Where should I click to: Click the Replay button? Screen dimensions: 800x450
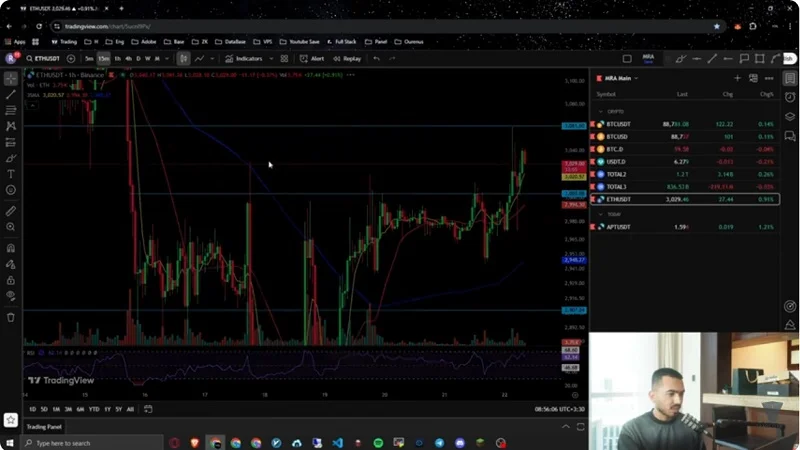click(x=348, y=58)
